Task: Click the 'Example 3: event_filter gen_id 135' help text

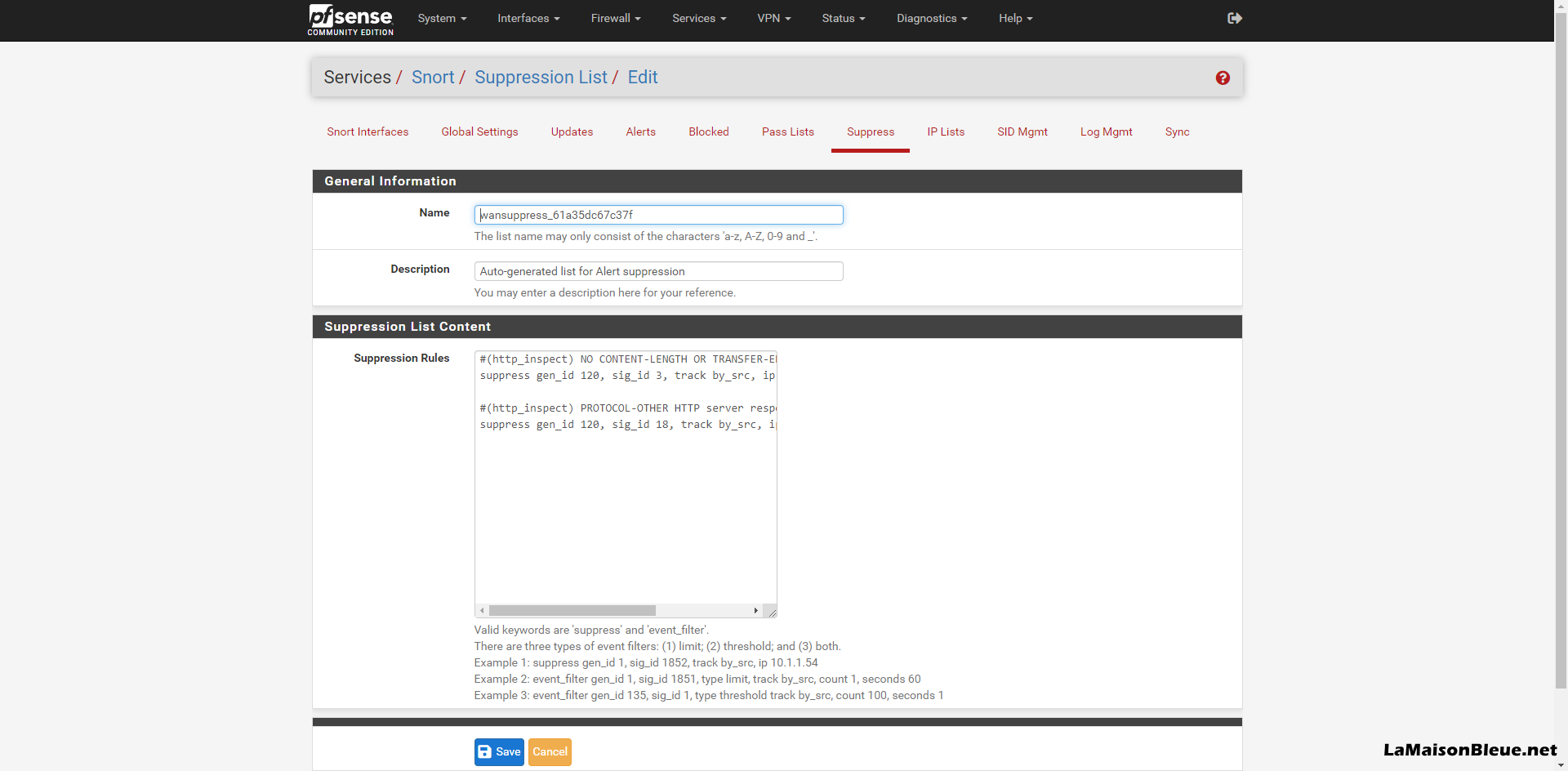Action: [x=709, y=695]
